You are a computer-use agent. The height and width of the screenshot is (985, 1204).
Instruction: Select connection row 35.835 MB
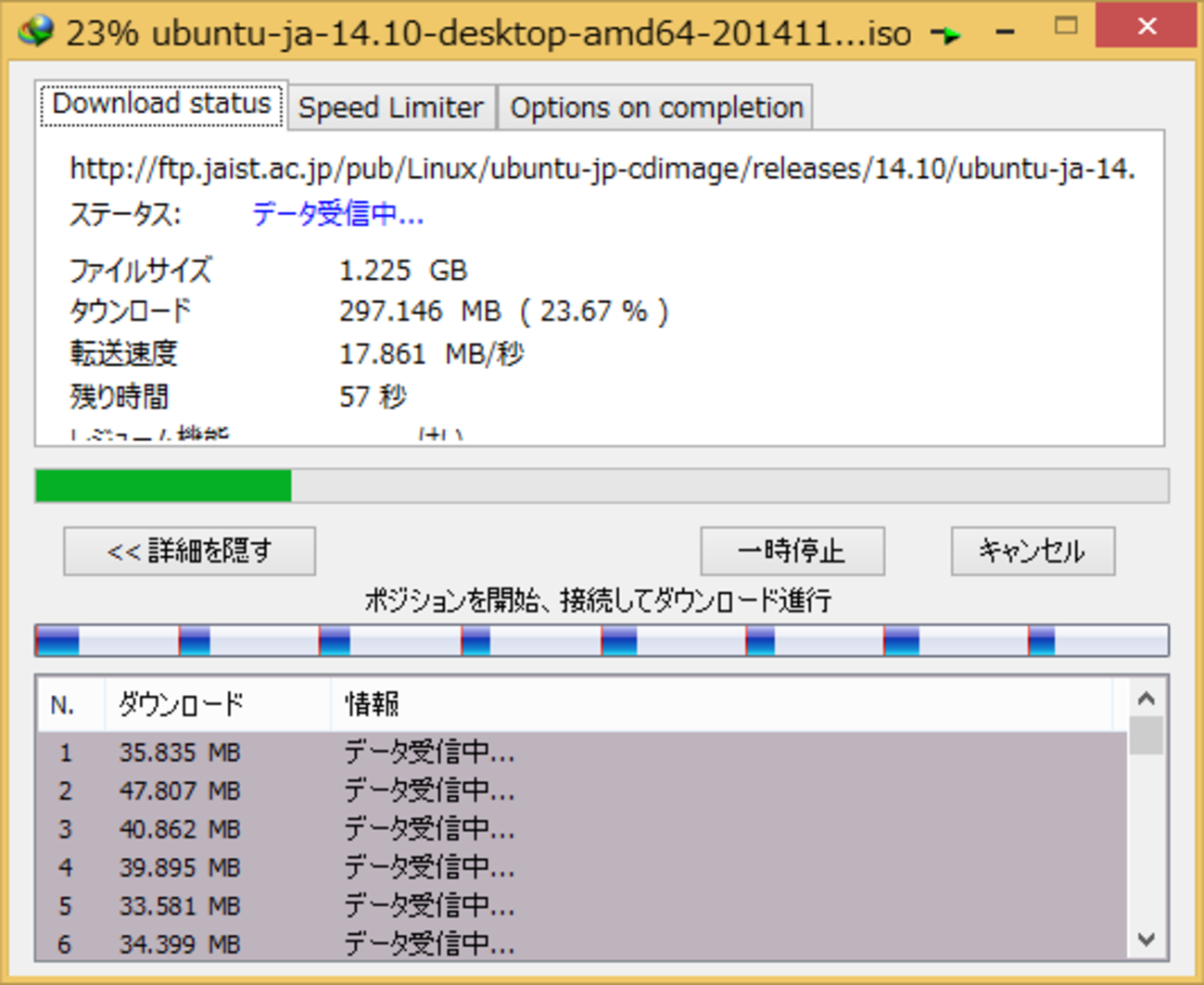click(583, 751)
